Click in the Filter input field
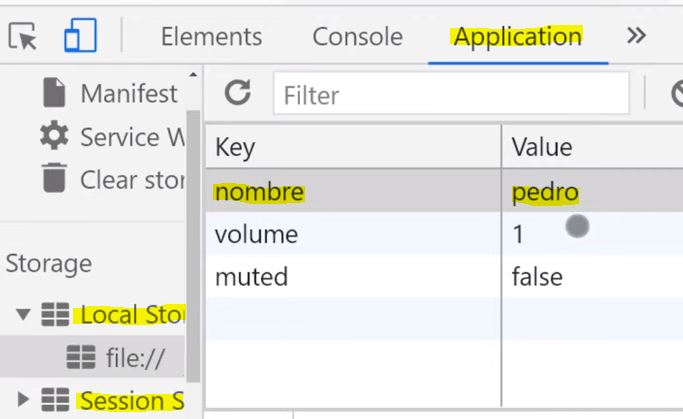Image resolution: width=683 pixels, height=419 pixels. pyautogui.click(x=450, y=95)
